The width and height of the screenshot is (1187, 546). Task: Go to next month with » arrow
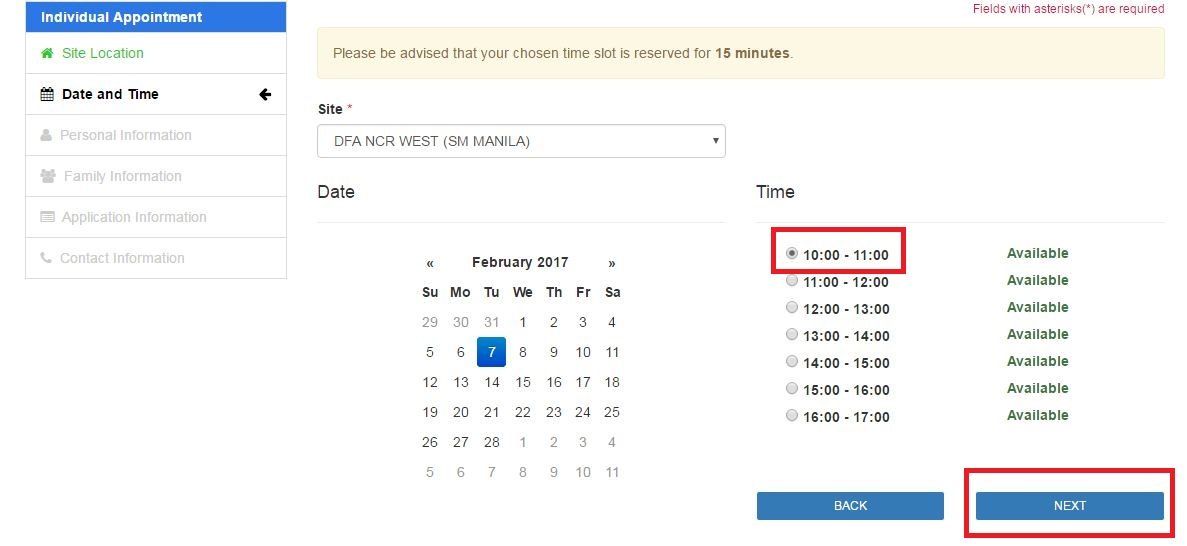[x=612, y=264]
